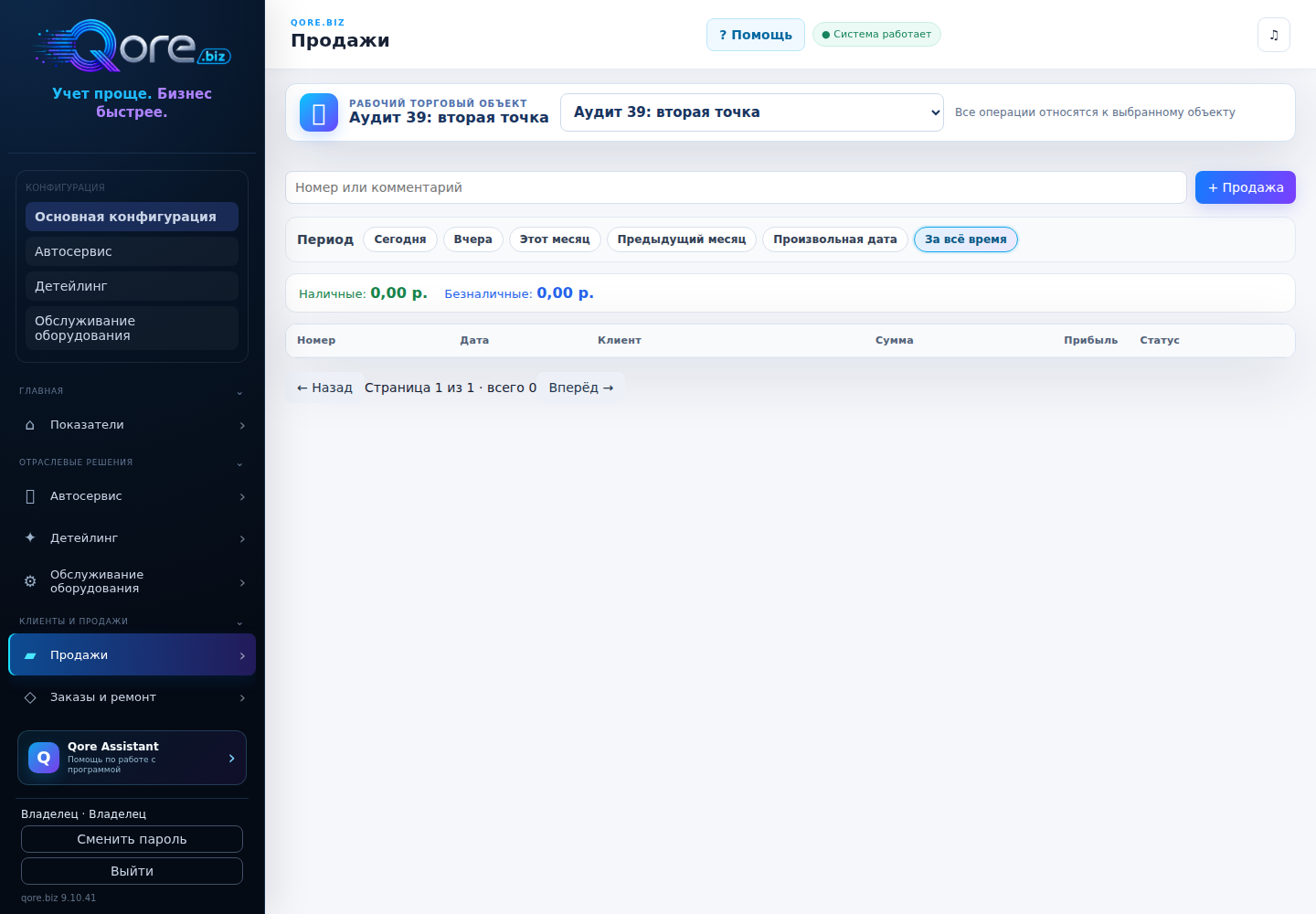The width and height of the screenshot is (1316, 914).
Task: Click the Статус column header
Action: tap(1160, 340)
